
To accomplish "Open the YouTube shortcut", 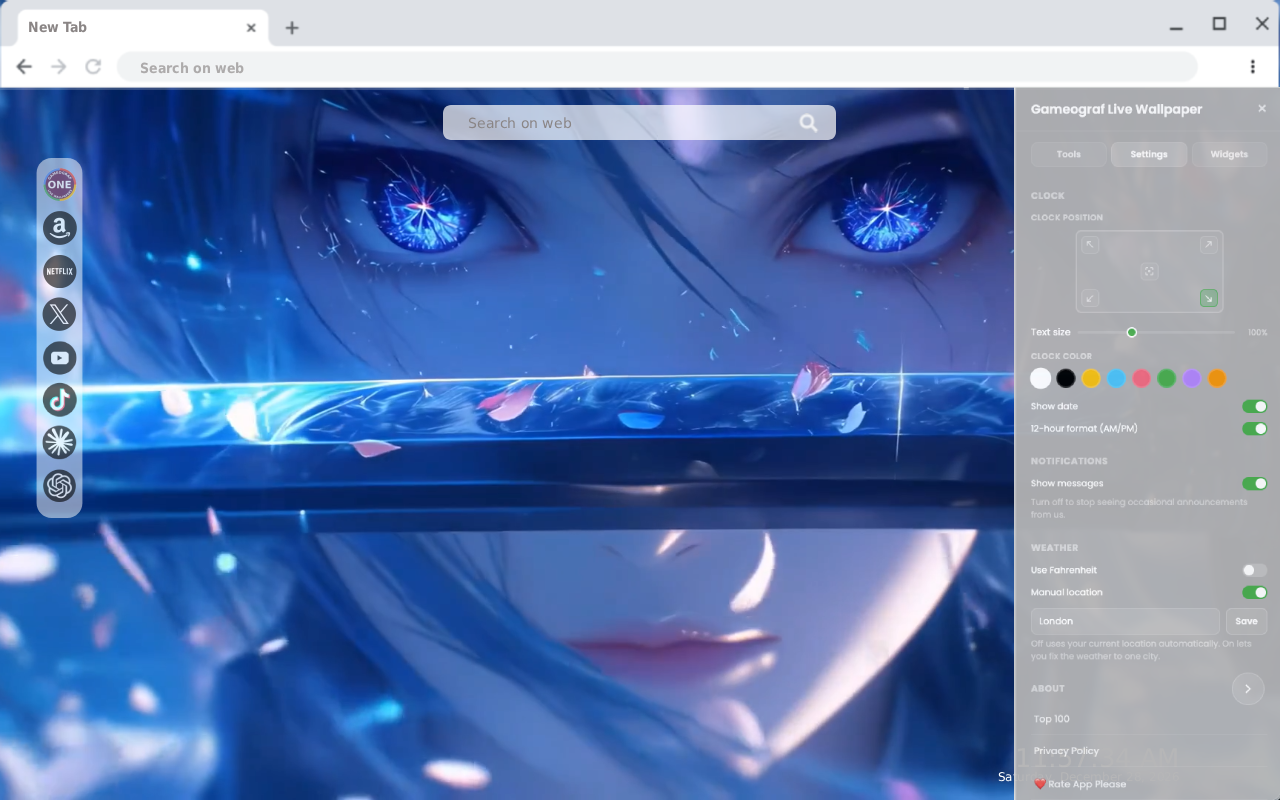I will pyautogui.click(x=60, y=357).
